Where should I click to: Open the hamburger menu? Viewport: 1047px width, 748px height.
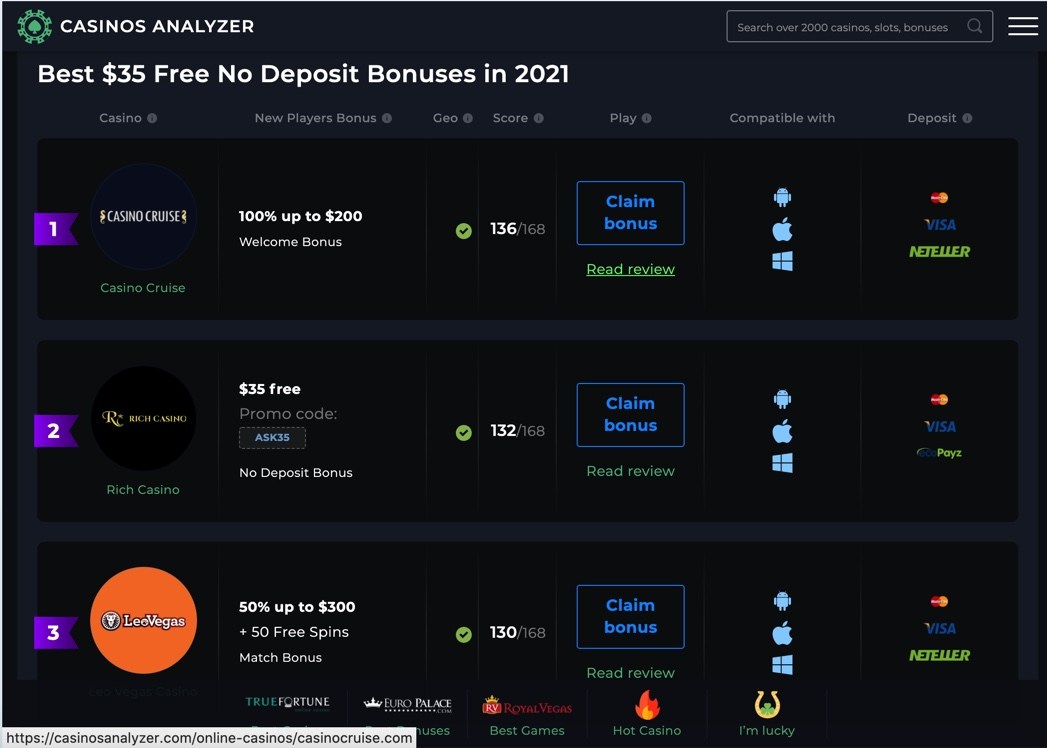[x=1022, y=27]
